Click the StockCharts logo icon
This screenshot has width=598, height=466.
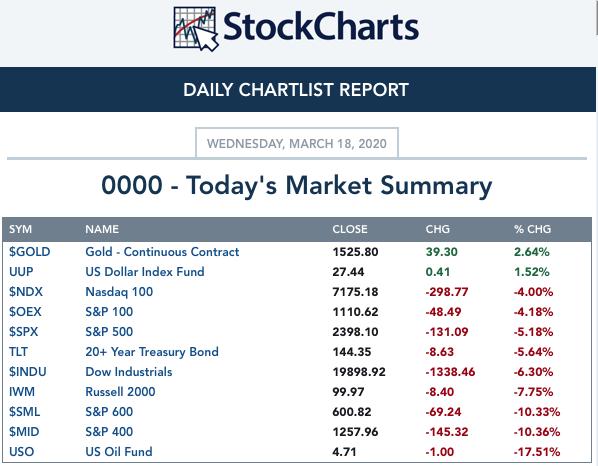[196, 29]
